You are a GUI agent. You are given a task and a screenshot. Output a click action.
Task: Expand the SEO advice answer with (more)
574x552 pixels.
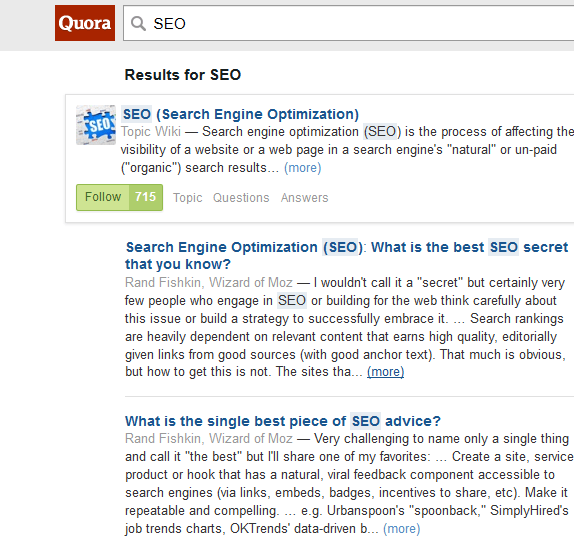tap(402, 529)
